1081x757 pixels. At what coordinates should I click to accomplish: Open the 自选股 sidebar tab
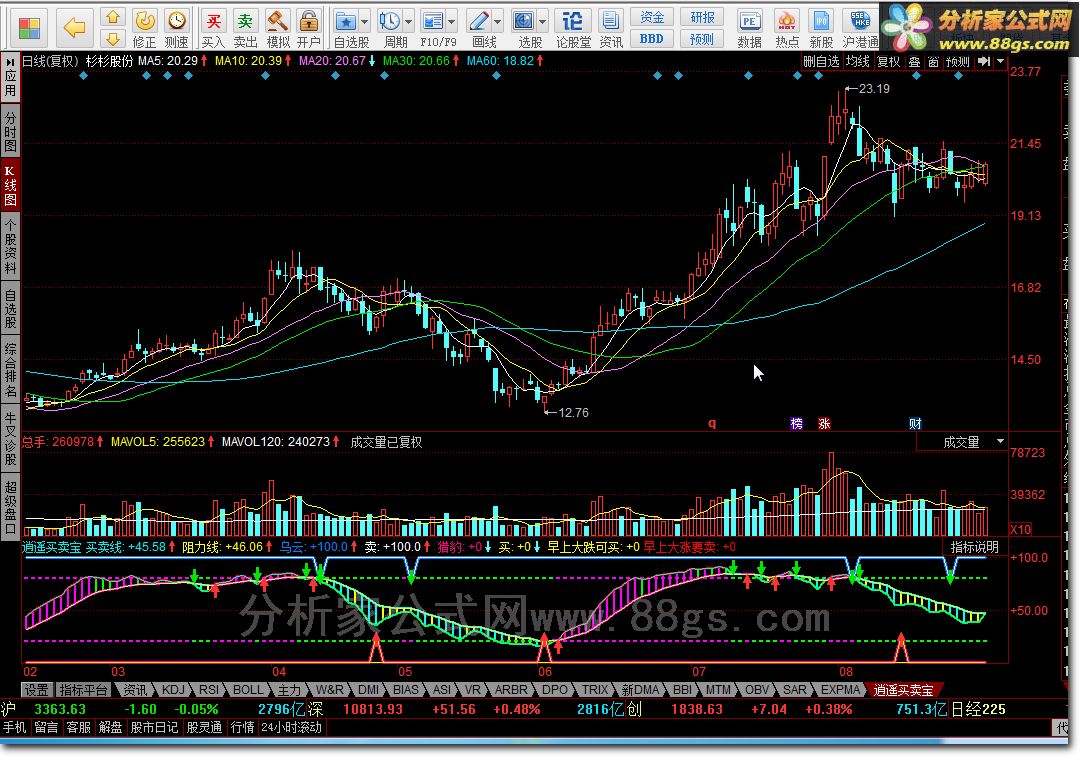click(10, 308)
